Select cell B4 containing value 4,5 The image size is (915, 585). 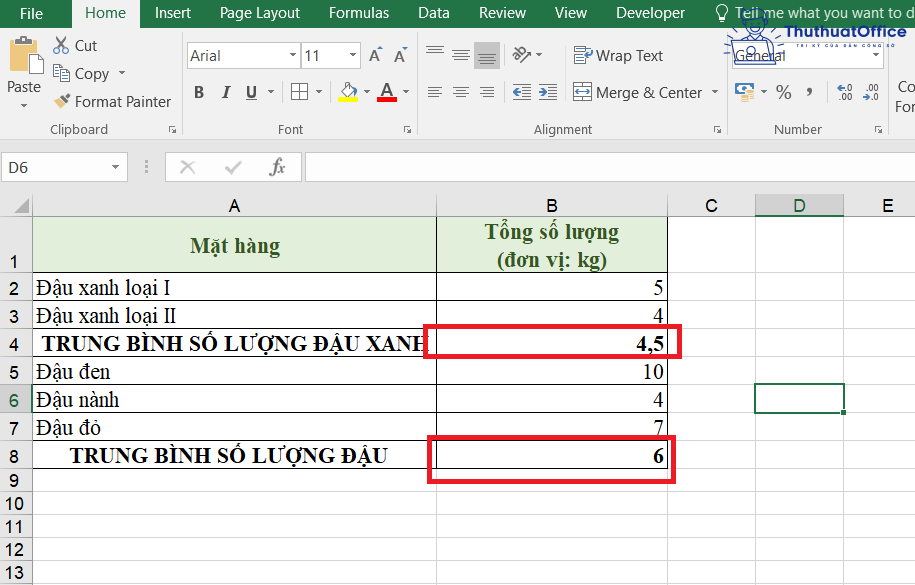point(551,341)
